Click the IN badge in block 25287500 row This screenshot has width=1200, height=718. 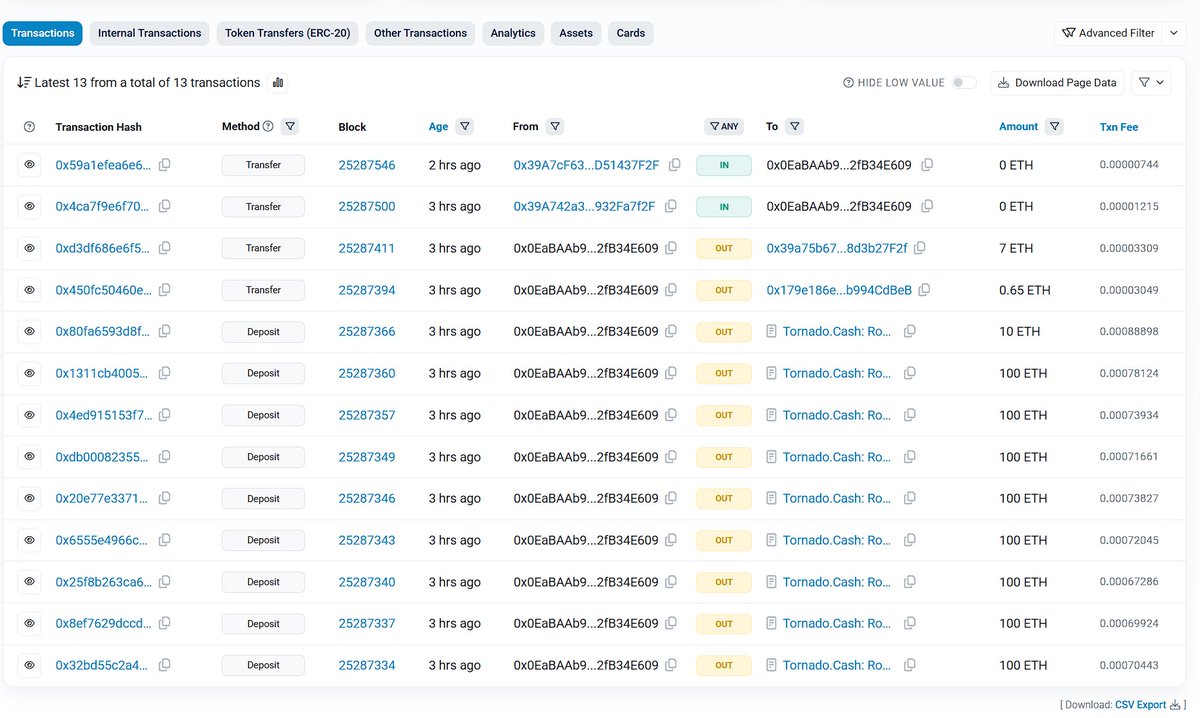coord(724,206)
